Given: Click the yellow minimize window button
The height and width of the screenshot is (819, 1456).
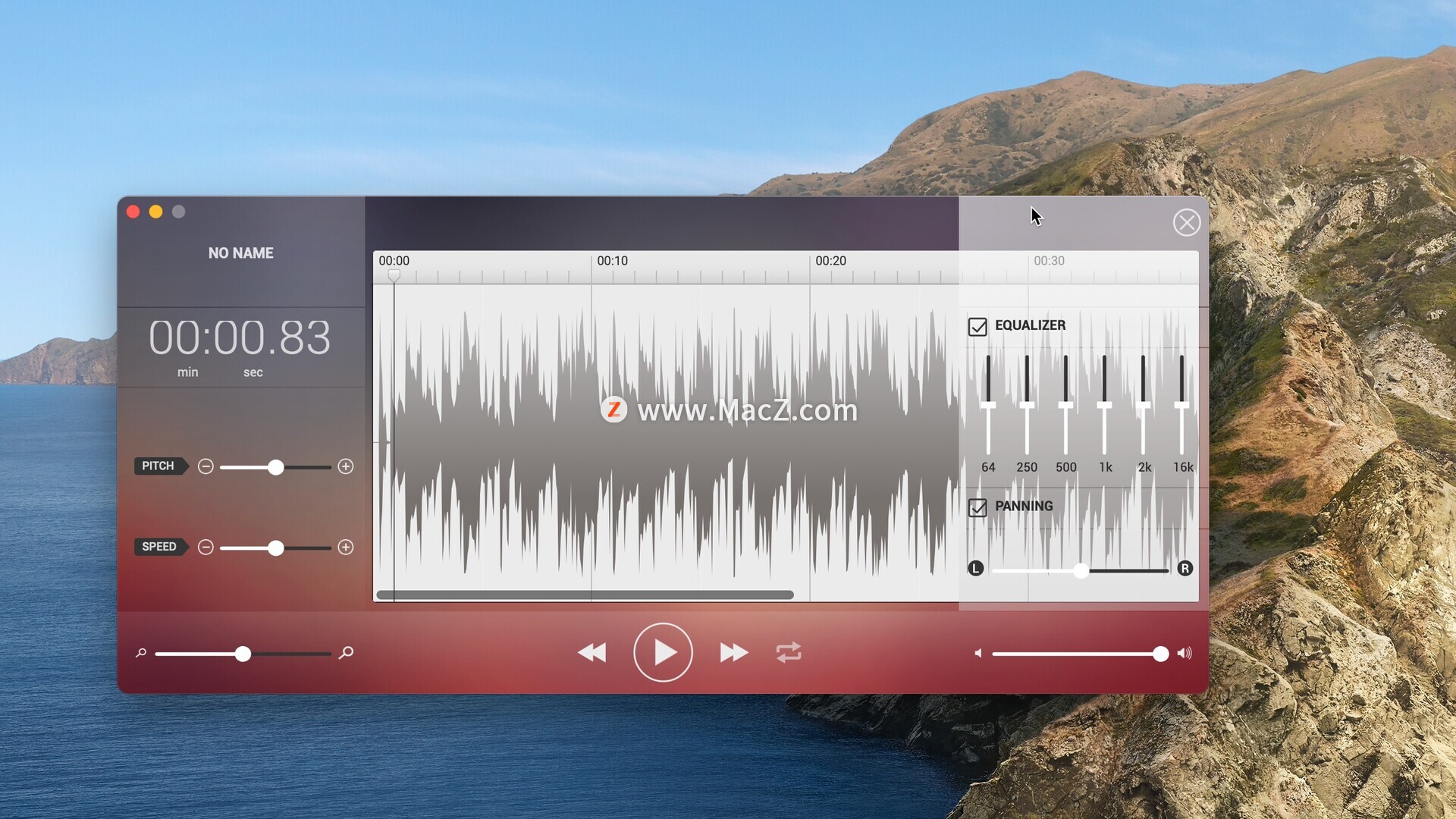Looking at the screenshot, I should coord(155,212).
